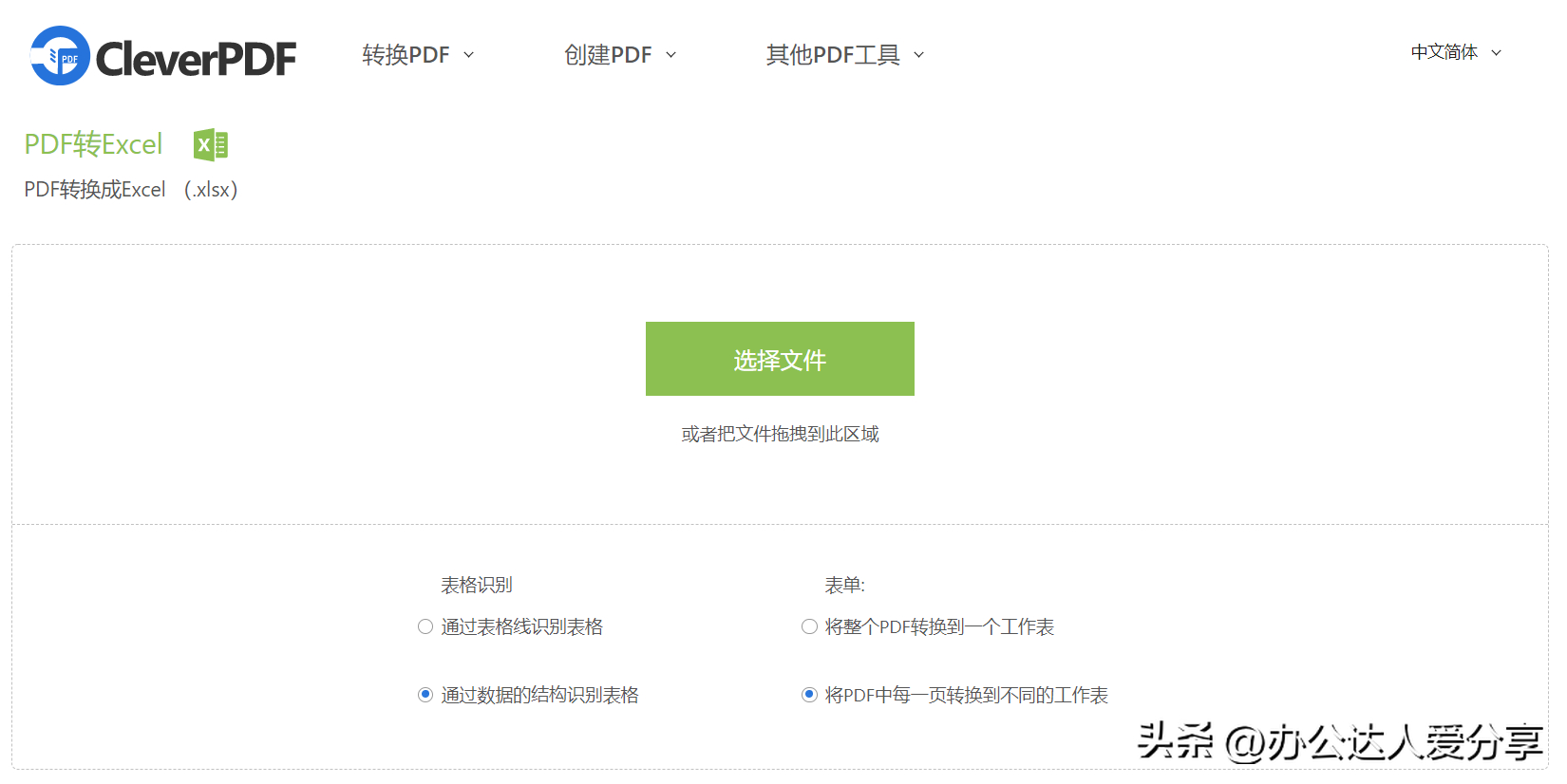1567x784 pixels.
Task: Click the chevron next to 创建PDF
Action: pos(670,55)
